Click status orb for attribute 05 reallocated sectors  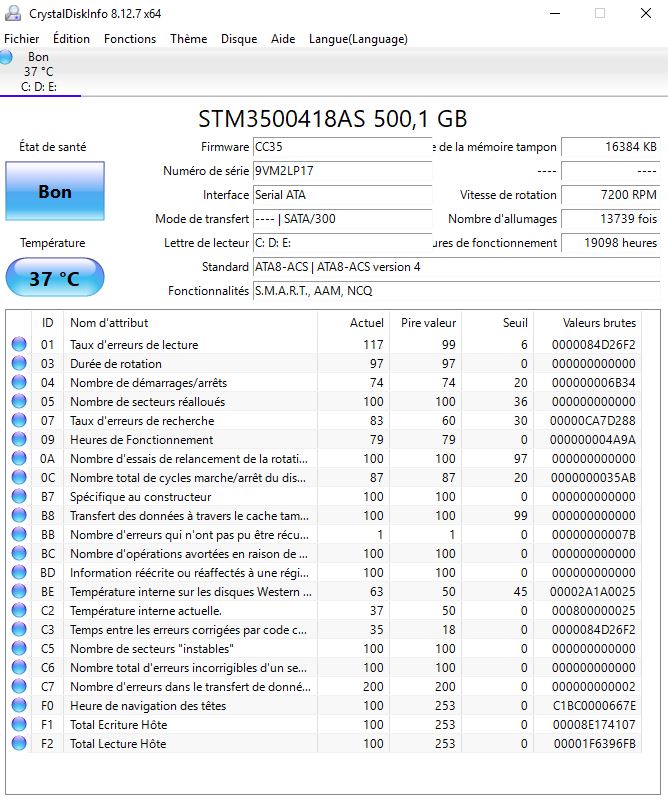pos(19,402)
